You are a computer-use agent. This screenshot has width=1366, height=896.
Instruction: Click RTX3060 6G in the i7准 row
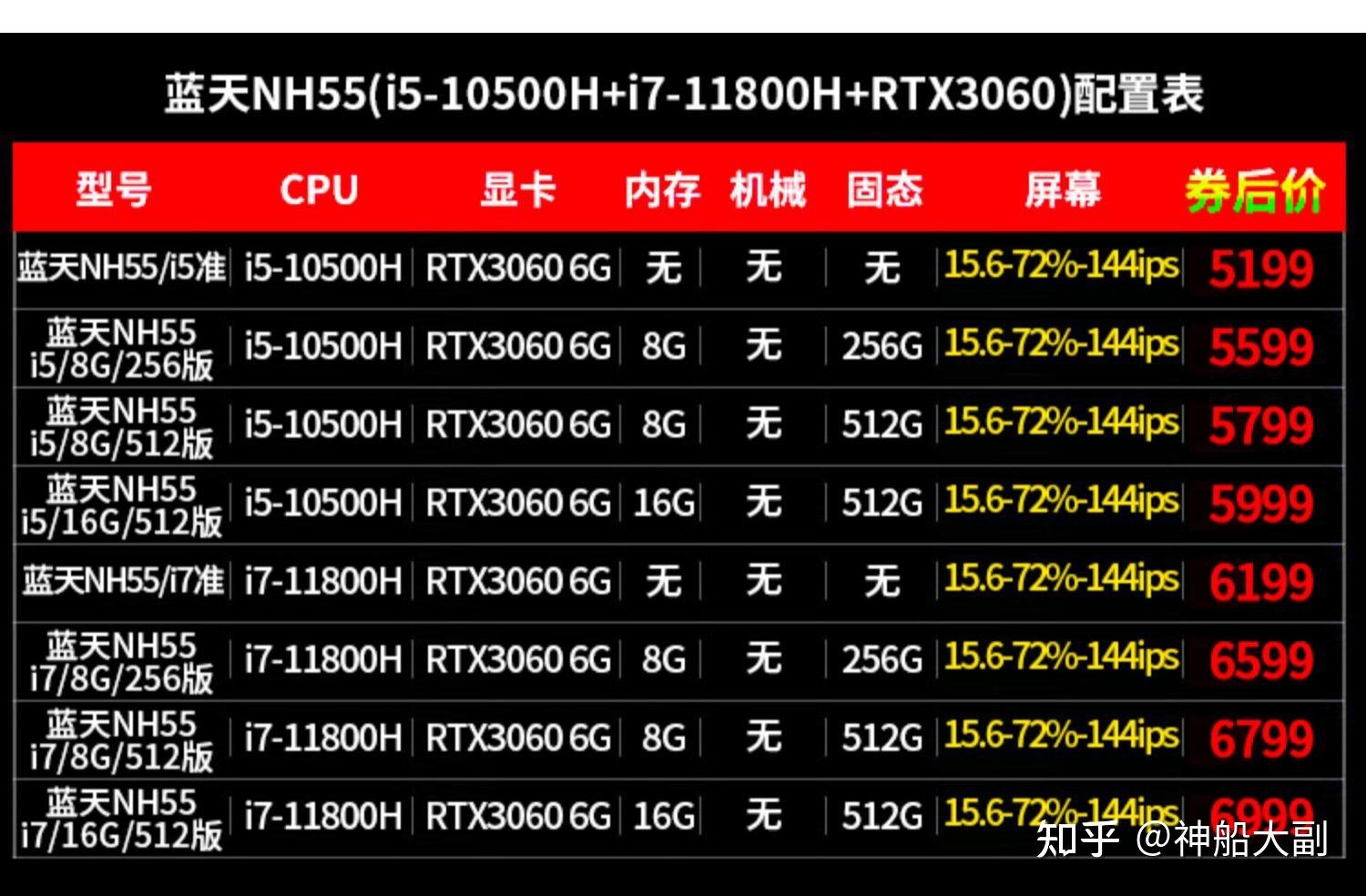[x=518, y=581]
